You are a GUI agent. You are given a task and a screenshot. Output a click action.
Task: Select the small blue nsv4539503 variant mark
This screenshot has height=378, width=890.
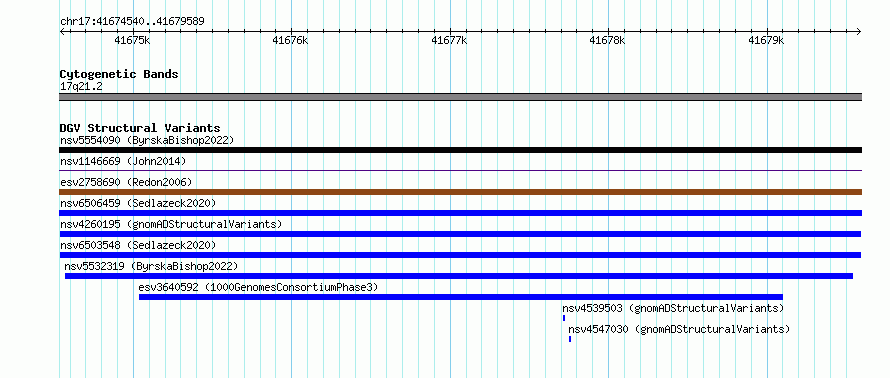tap(564, 318)
